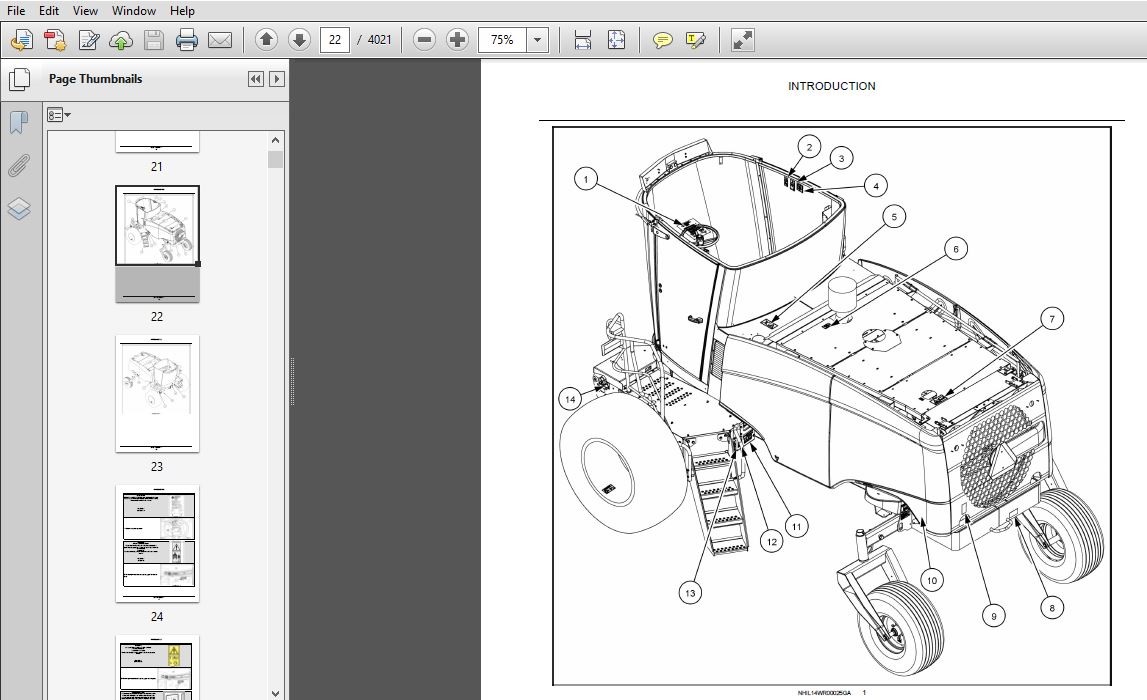
Task: Click the Edit/Sign document icon
Action: [89, 39]
